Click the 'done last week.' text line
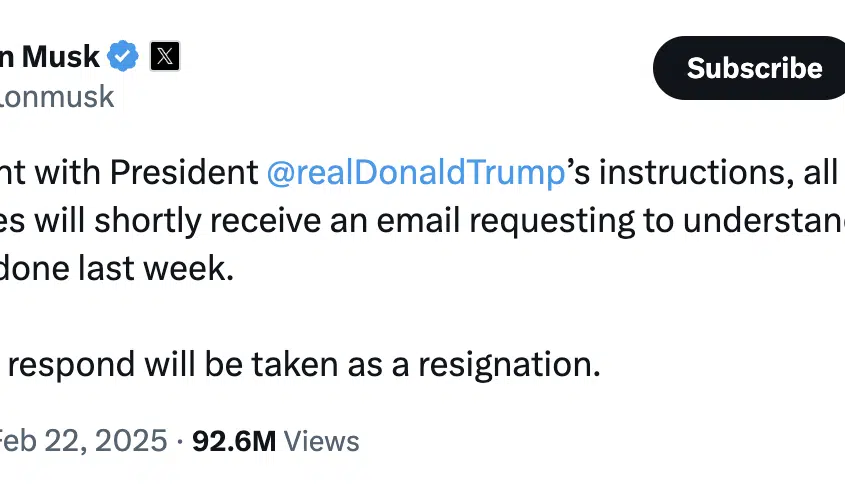The height and width of the screenshot is (492, 845). pyautogui.click(x=117, y=268)
